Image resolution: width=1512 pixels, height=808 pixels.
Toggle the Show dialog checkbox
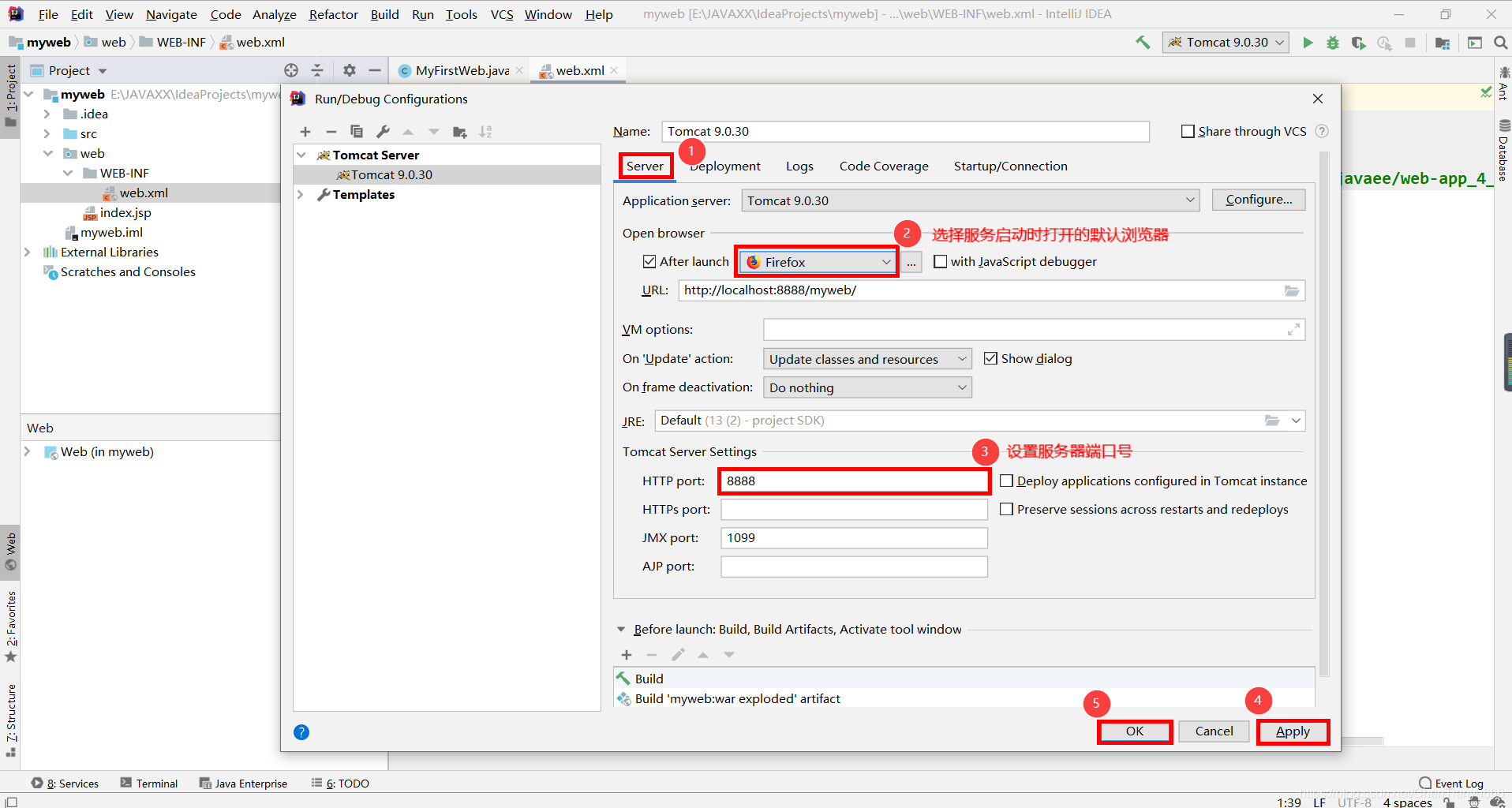(x=990, y=358)
